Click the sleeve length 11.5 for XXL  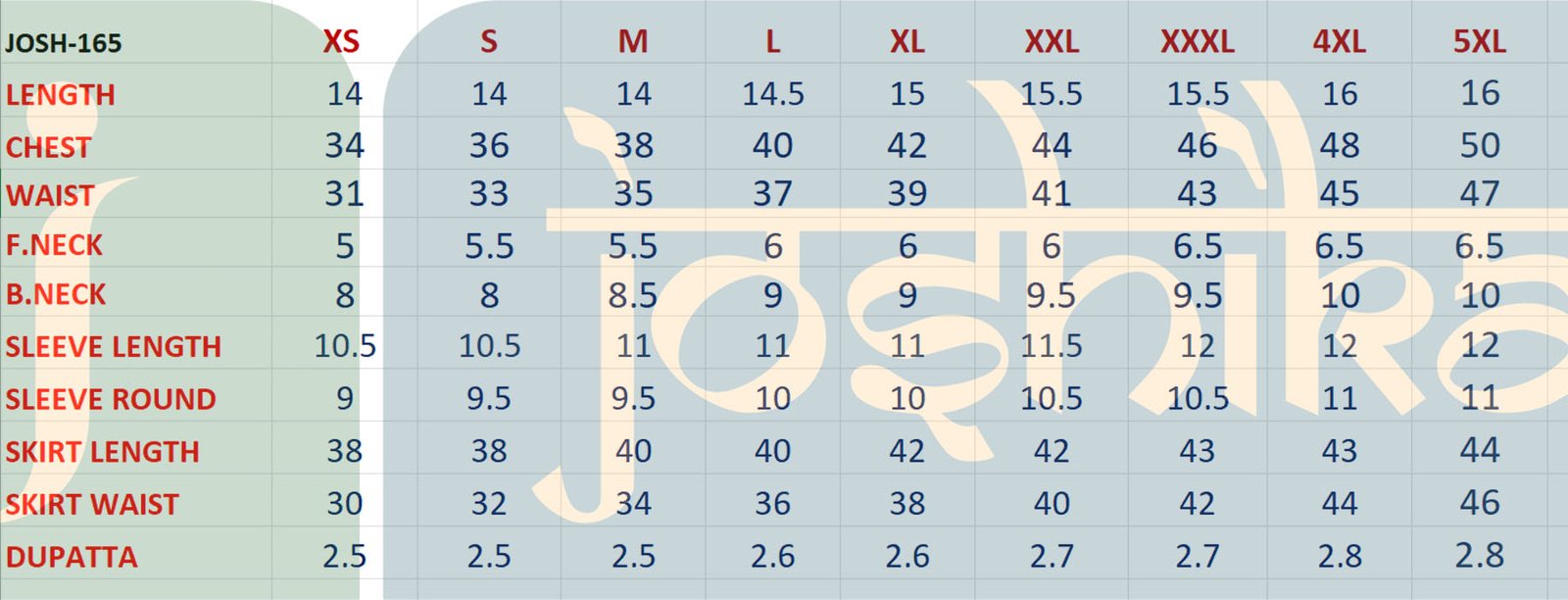pos(1051,346)
